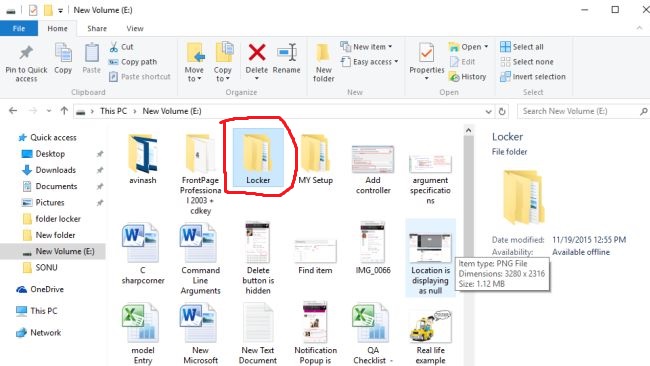Select argument specifications image file
The height and width of the screenshot is (366, 650).
(430, 179)
